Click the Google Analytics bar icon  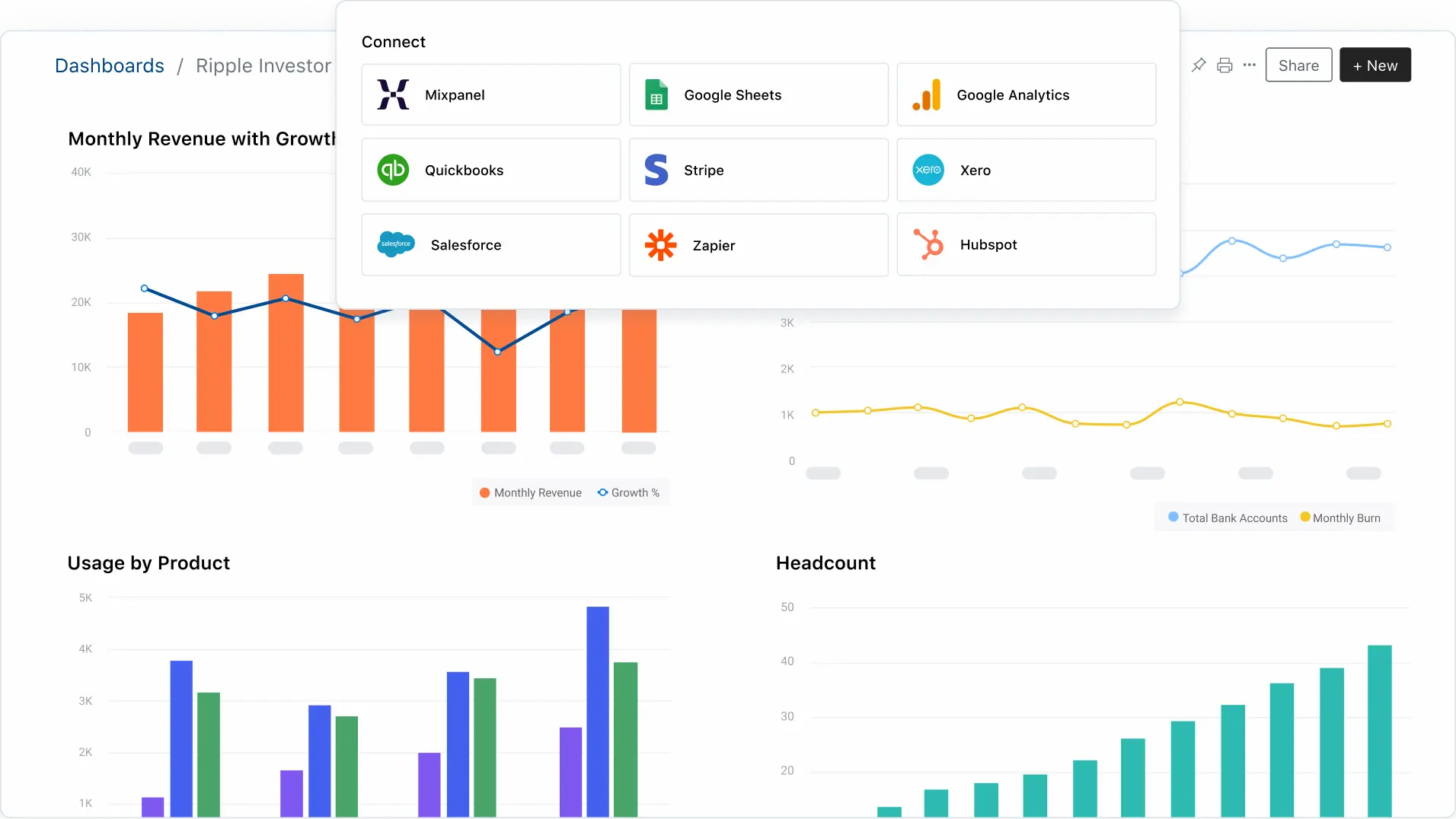click(x=927, y=94)
